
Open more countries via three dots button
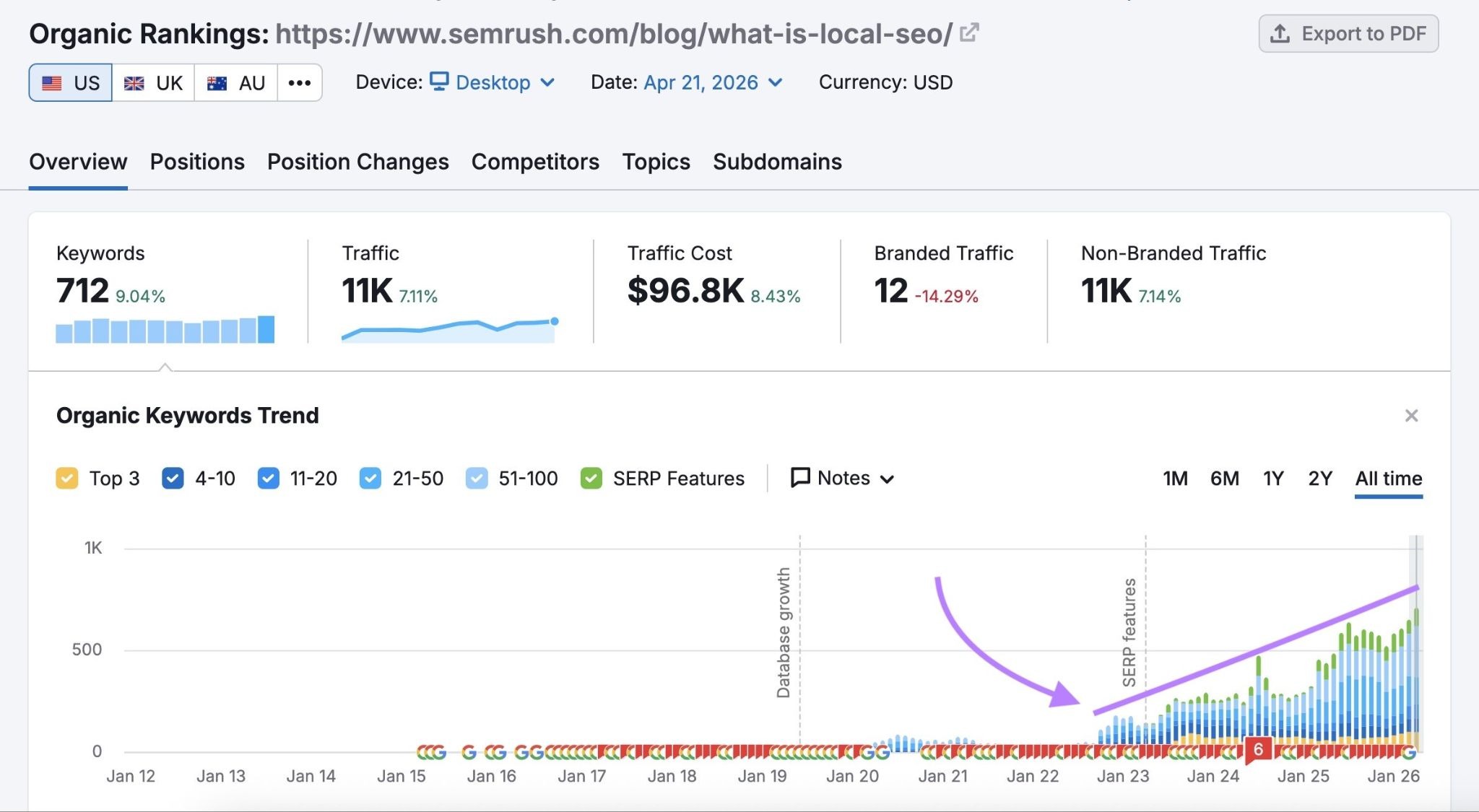[x=300, y=83]
